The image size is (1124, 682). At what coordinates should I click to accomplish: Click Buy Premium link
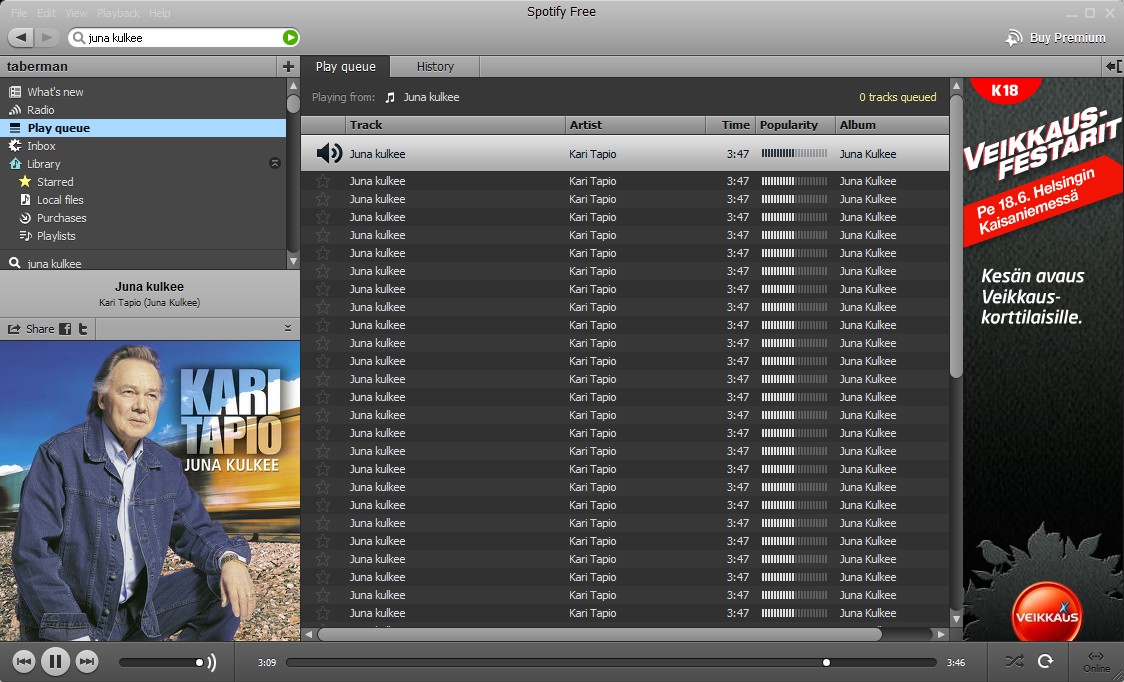1066,38
